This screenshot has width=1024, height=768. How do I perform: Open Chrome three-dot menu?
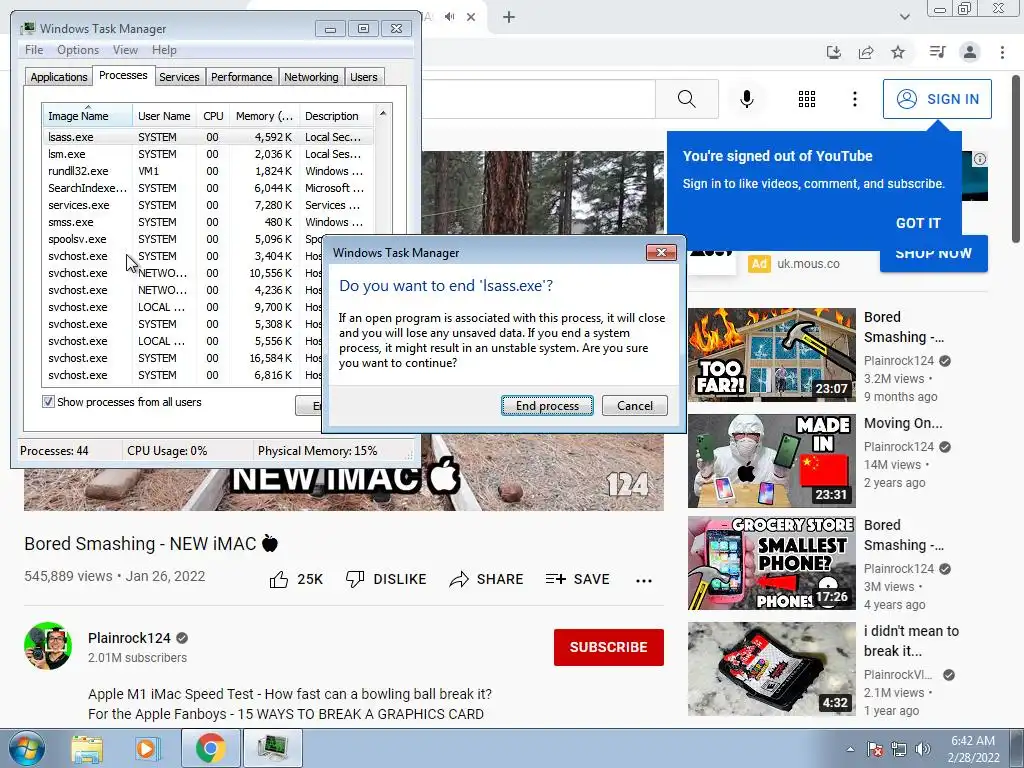[x=1002, y=52]
